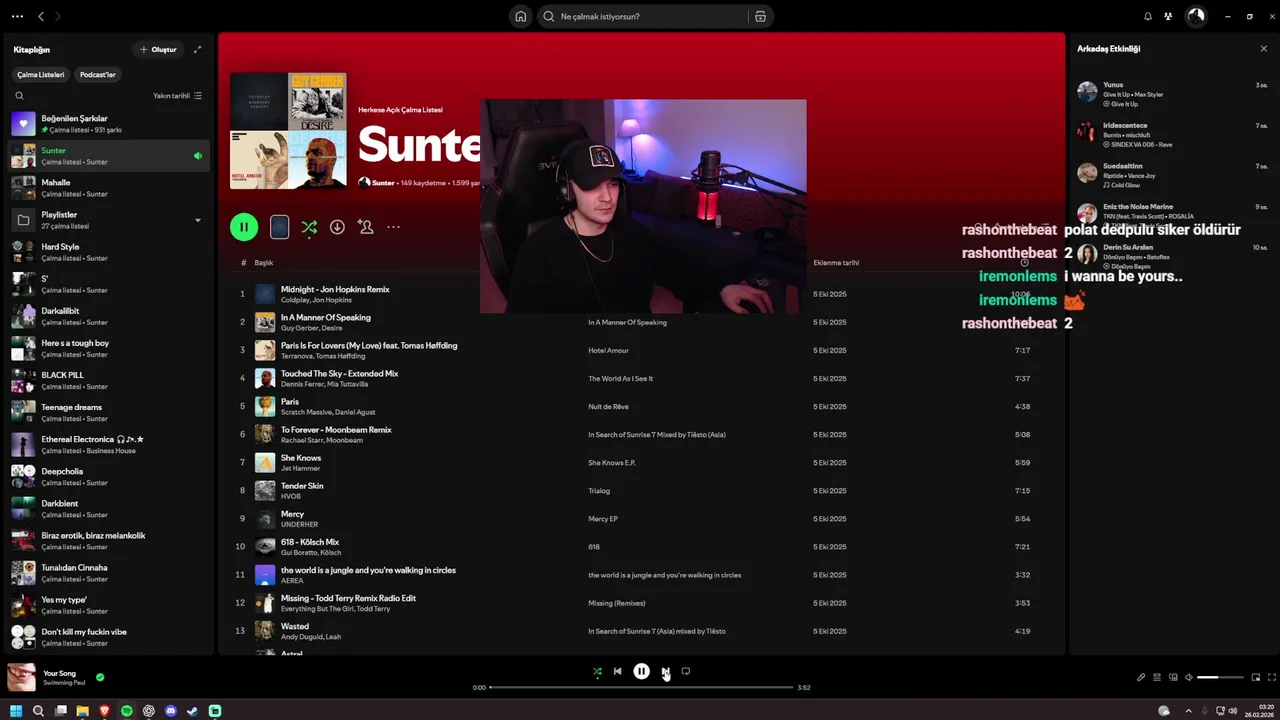The width and height of the screenshot is (1280, 720).
Task: Open the Hotel Amour album link
Action: click(608, 350)
